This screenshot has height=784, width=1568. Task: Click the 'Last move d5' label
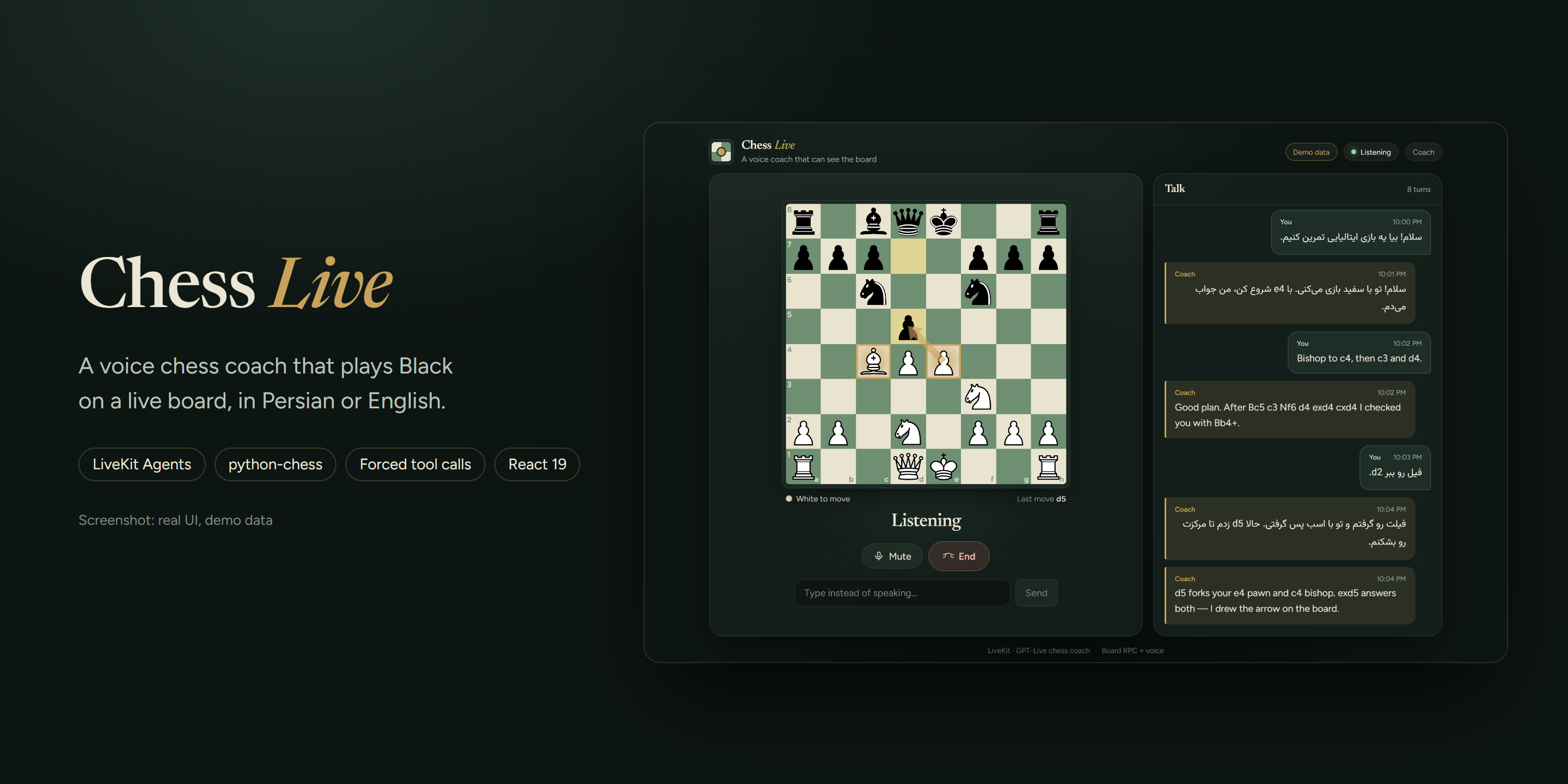[1041, 499]
